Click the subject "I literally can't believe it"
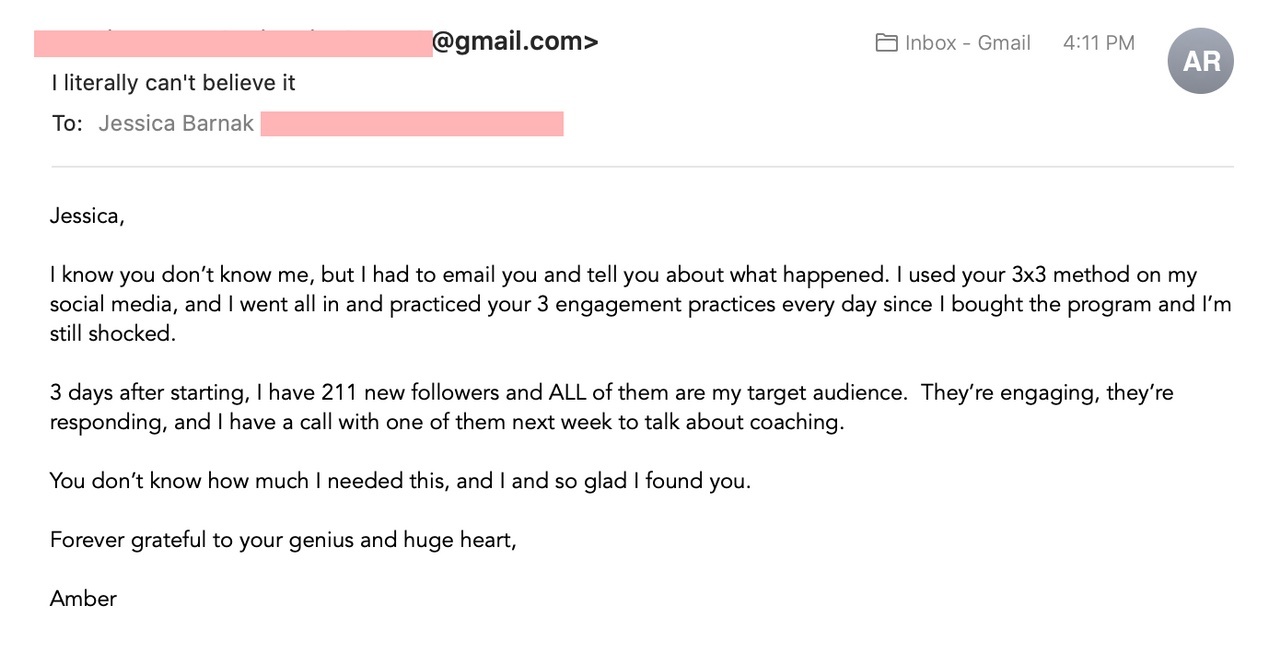 point(174,83)
